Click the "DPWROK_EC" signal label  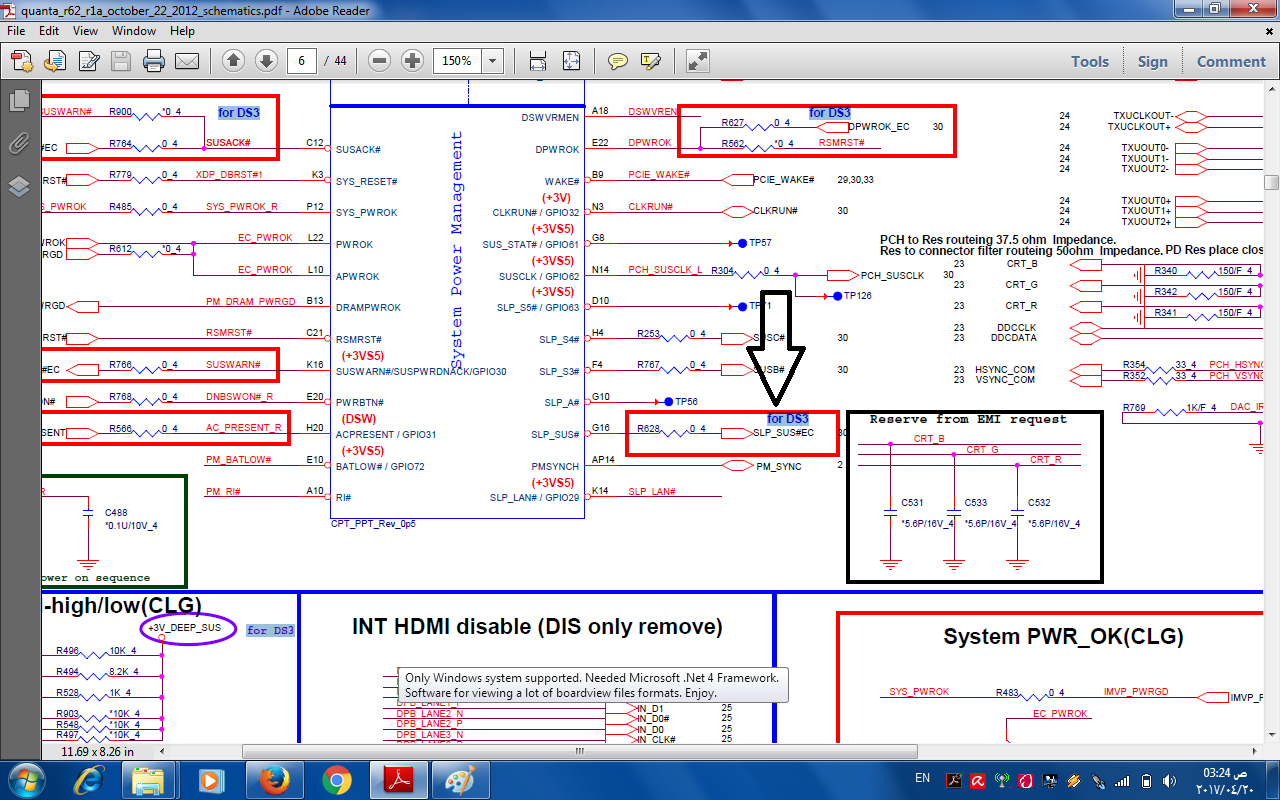[879, 127]
